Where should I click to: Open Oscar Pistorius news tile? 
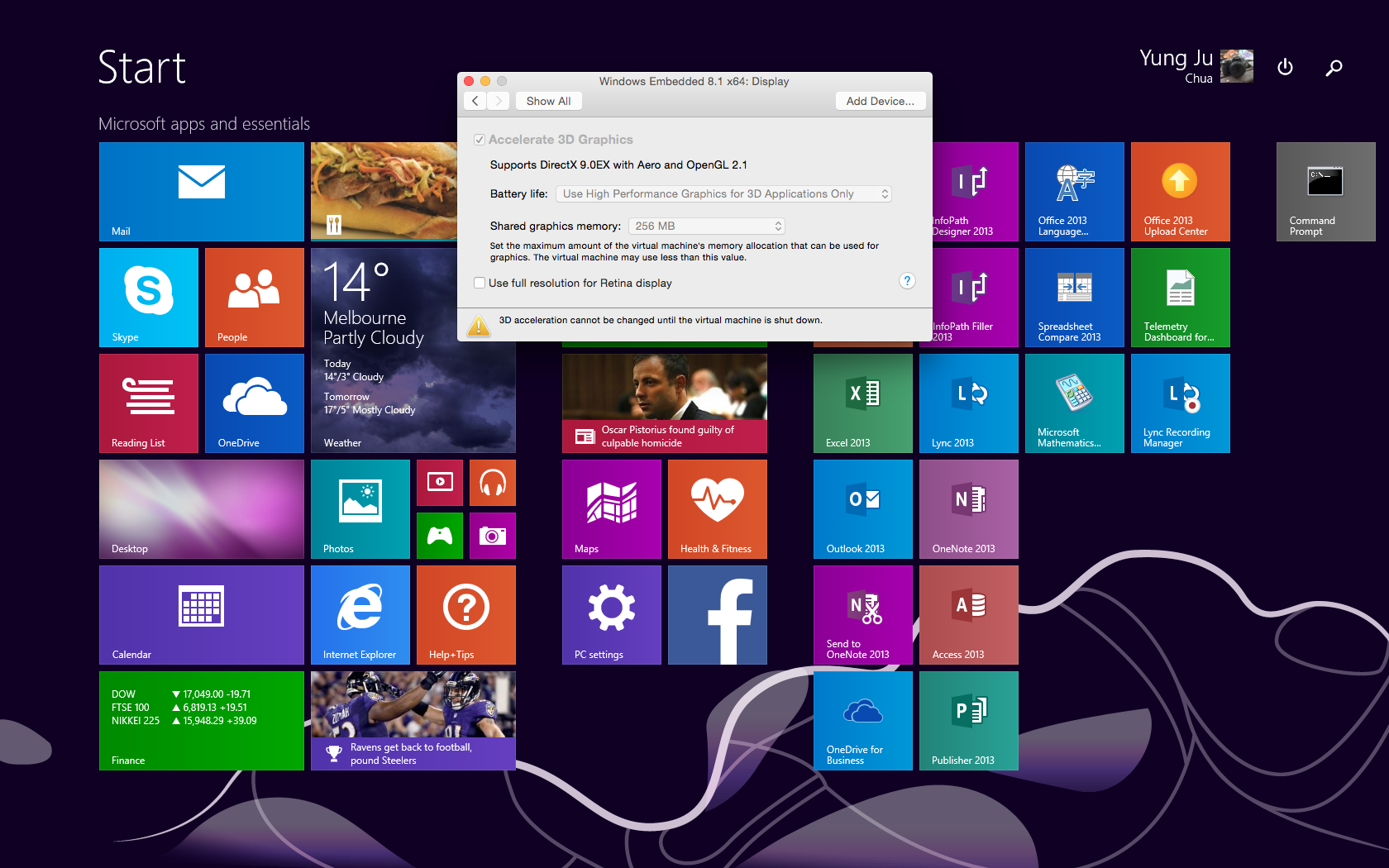point(665,403)
